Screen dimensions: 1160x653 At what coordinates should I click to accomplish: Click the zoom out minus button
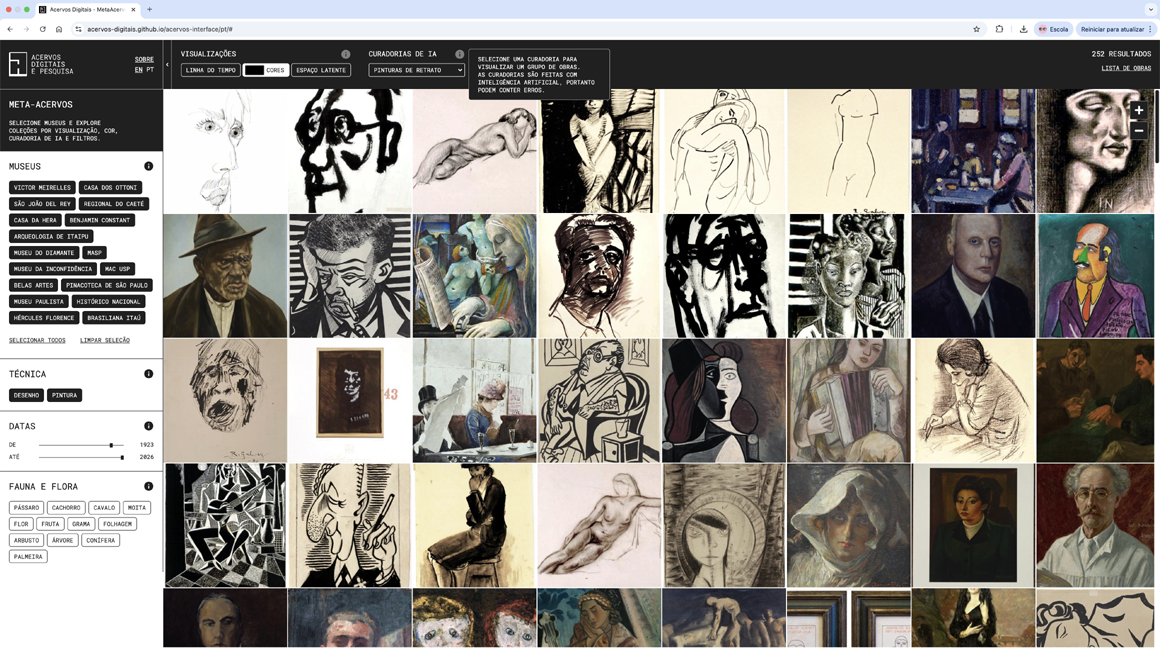click(x=1138, y=131)
